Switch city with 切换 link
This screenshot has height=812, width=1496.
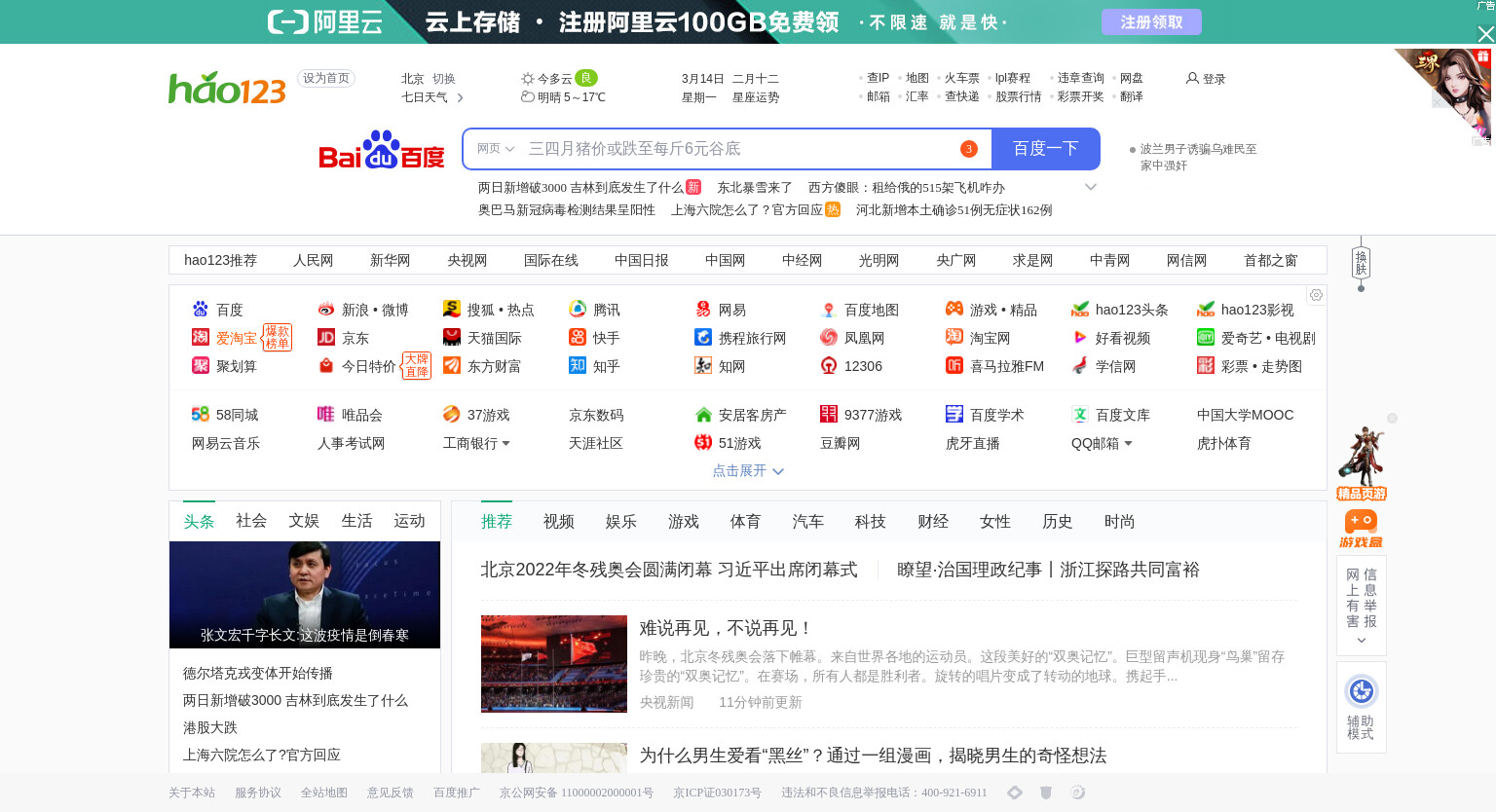click(x=444, y=79)
